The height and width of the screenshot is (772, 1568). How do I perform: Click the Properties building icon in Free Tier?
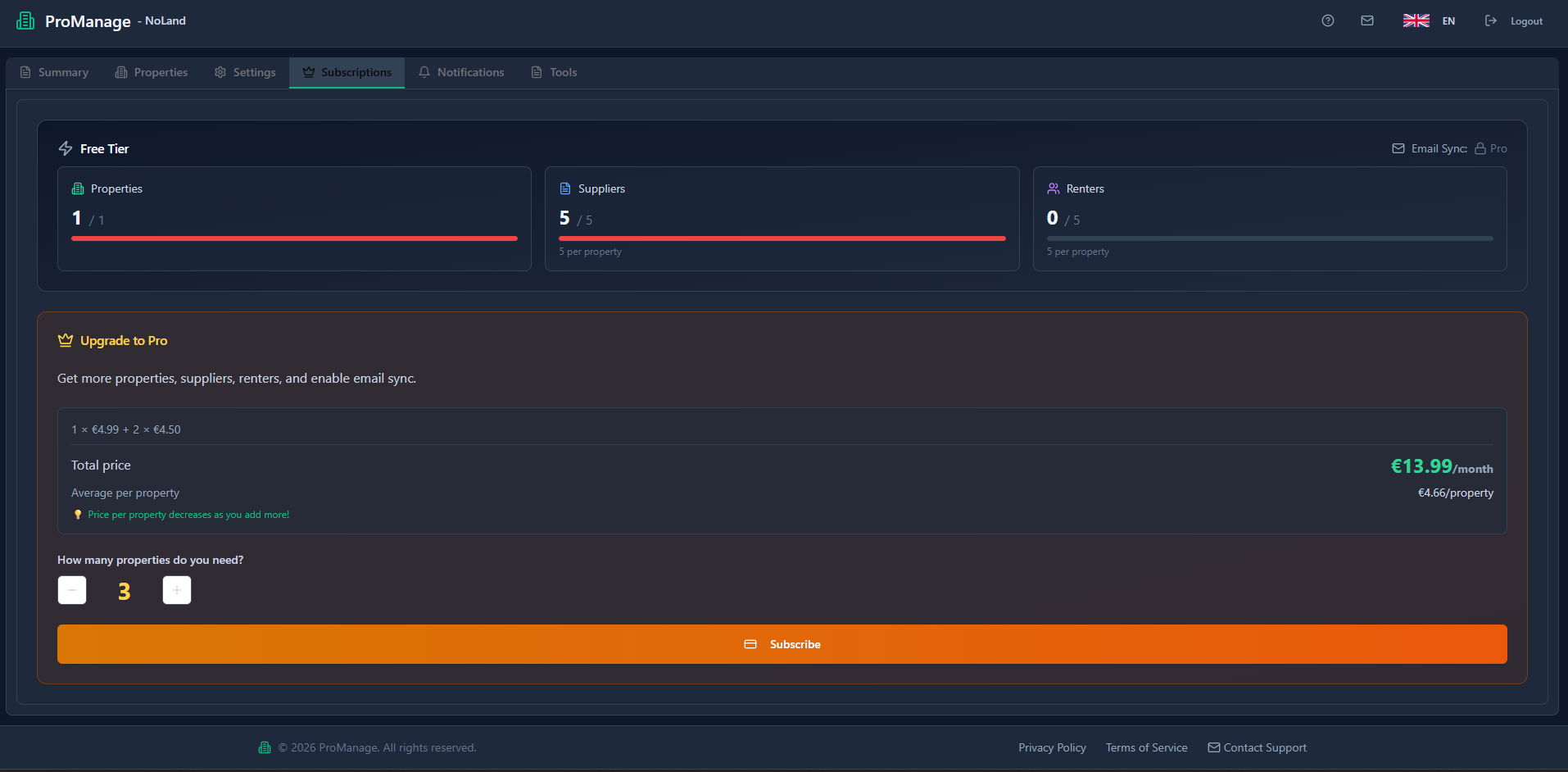78,188
